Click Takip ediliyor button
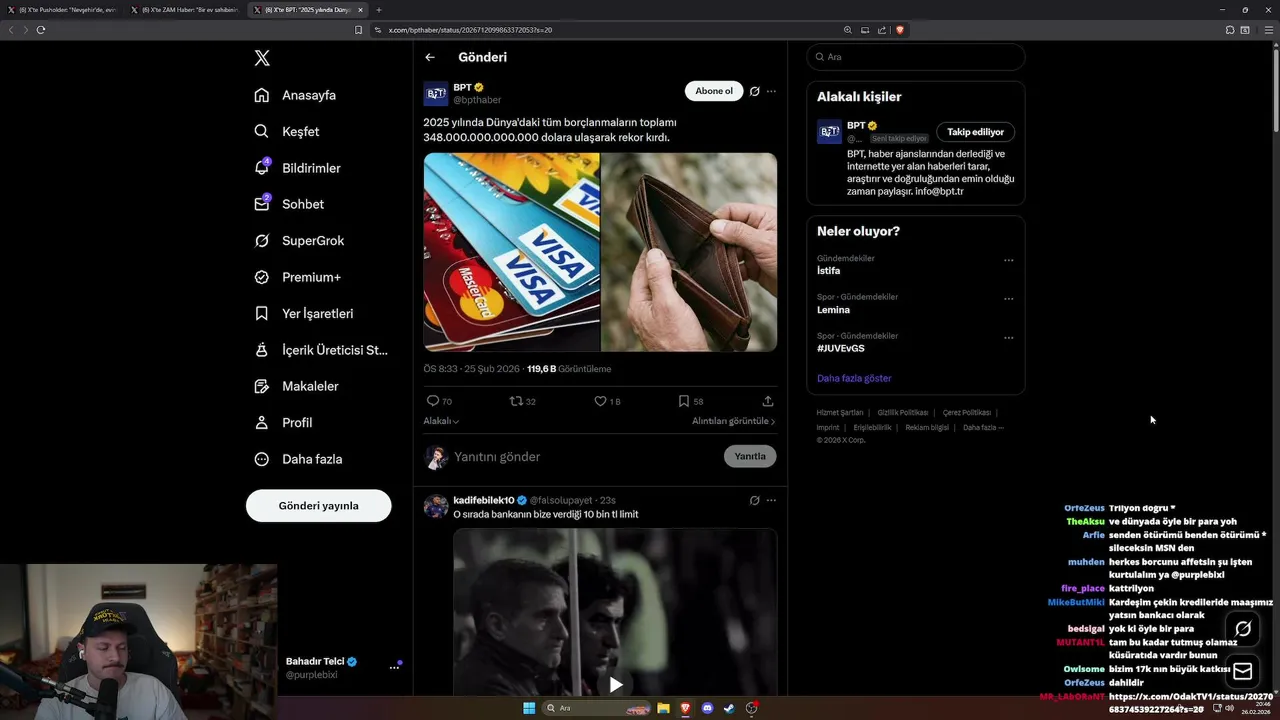Image resolution: width=1280 pixels, height=720 pixels. (975, 132)
